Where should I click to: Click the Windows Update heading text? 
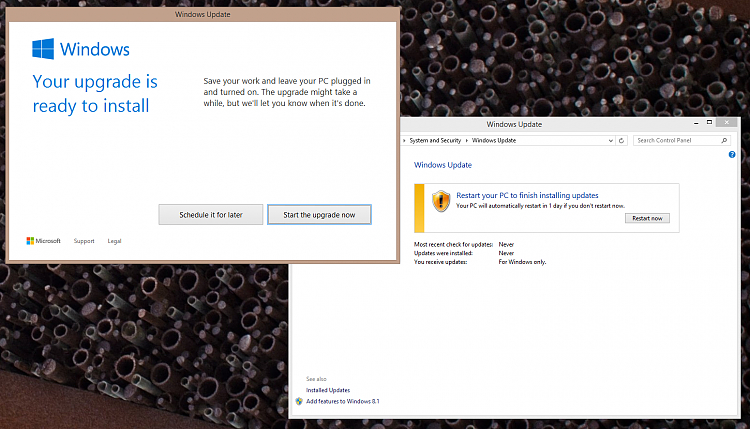point(442,165)
